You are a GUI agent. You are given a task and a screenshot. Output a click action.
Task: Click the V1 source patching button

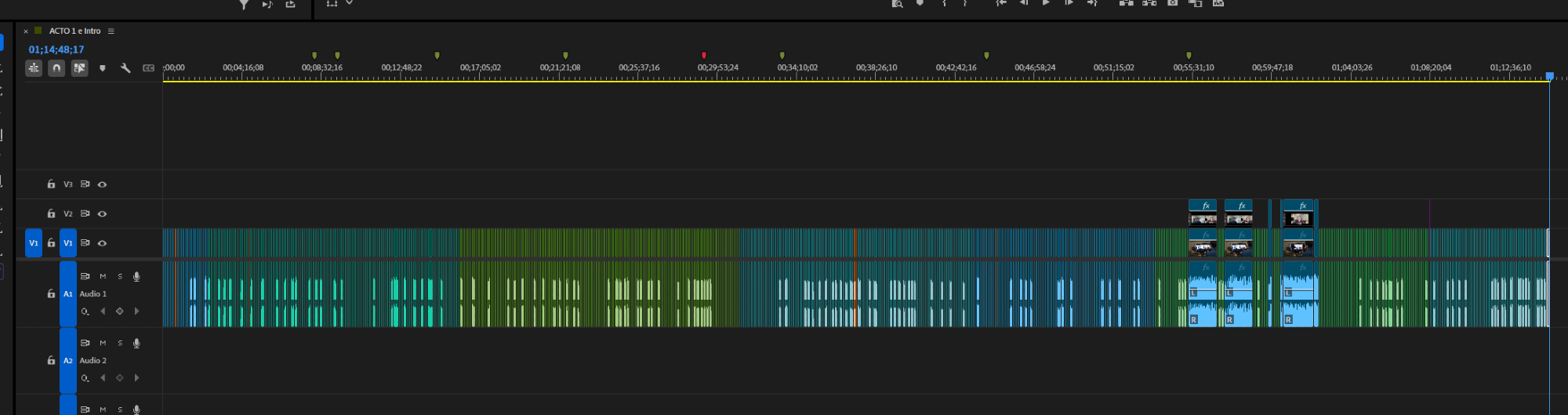coord(34,243)
